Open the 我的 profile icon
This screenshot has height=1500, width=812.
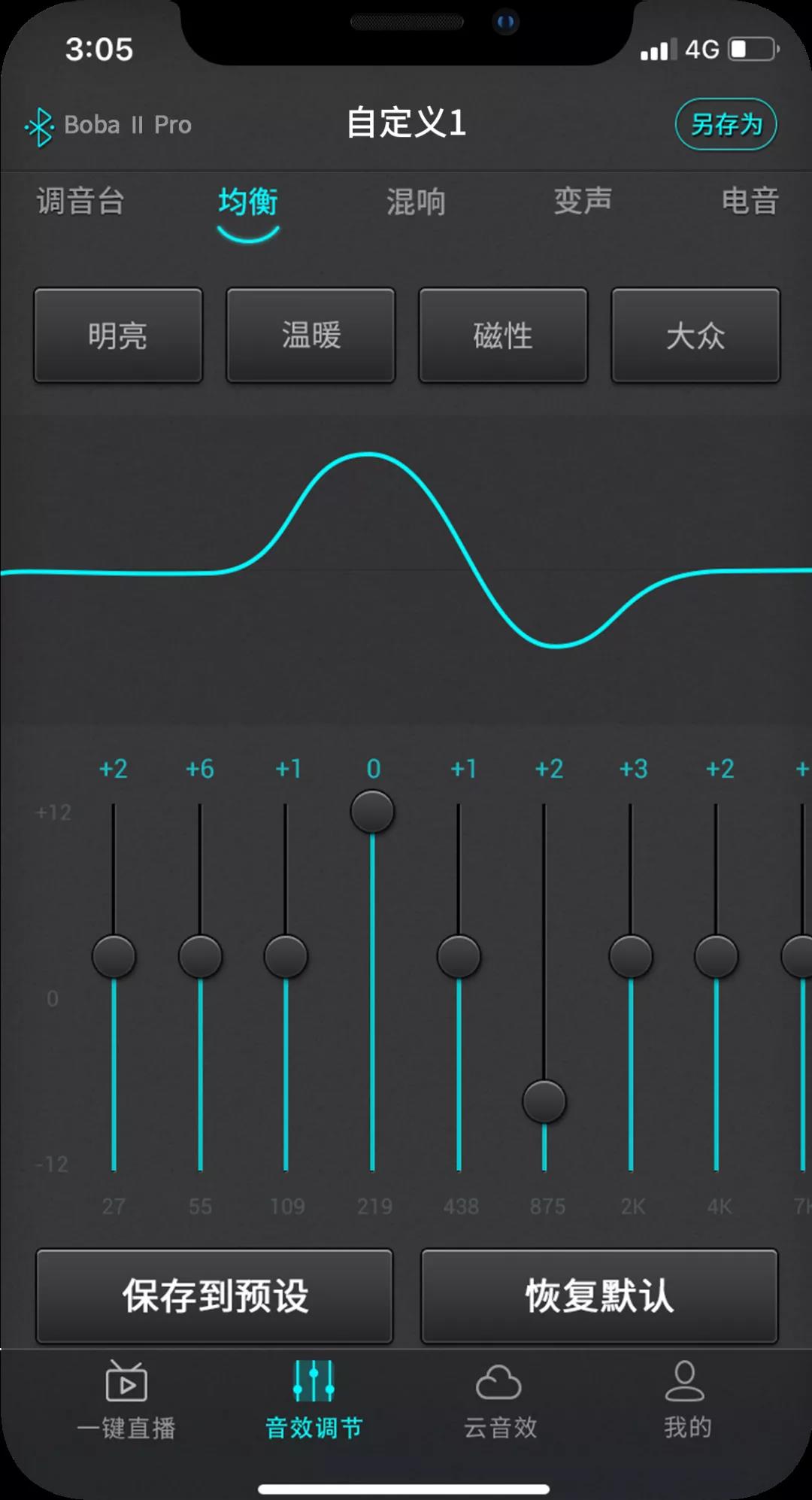pos(685,1381)
